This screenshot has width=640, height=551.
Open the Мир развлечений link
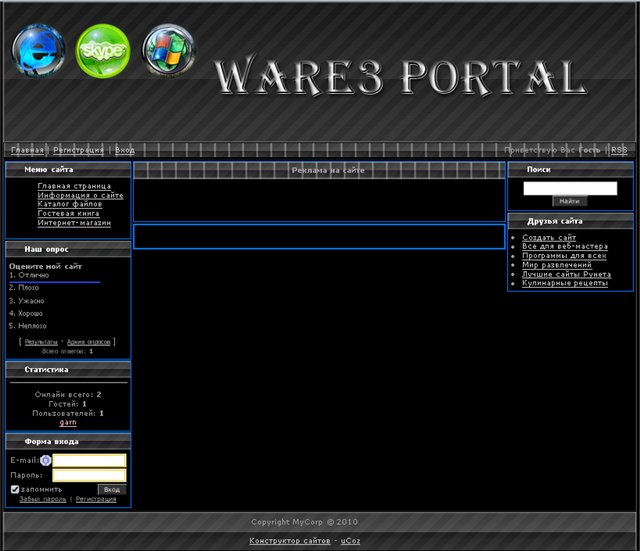[x=557, y=265]
